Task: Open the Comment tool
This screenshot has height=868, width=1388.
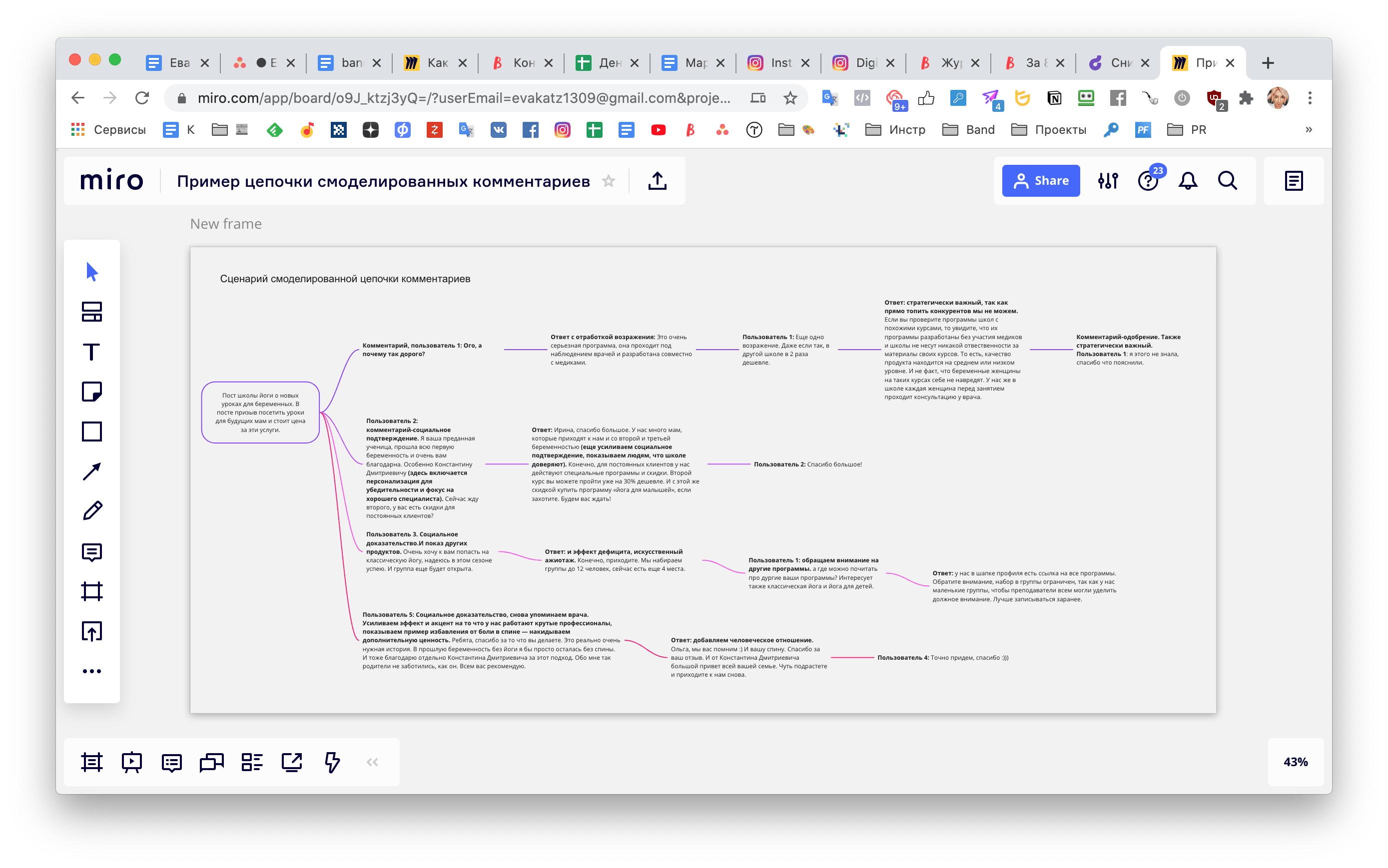Action: click(x=92, y=552)
